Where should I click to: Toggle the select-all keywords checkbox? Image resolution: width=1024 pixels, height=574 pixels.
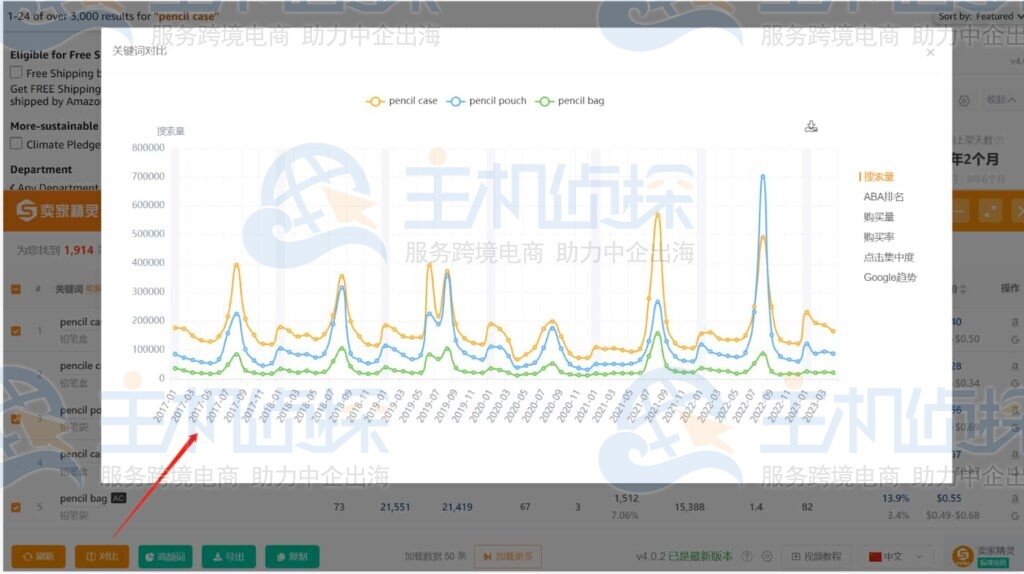click(x=16, y=289)
